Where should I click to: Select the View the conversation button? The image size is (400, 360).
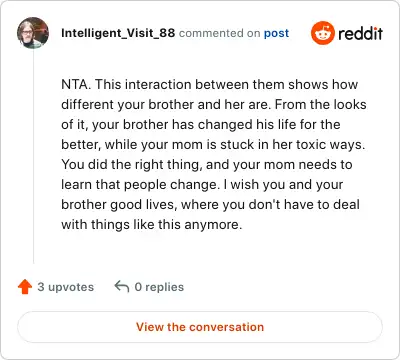[200, 327]
